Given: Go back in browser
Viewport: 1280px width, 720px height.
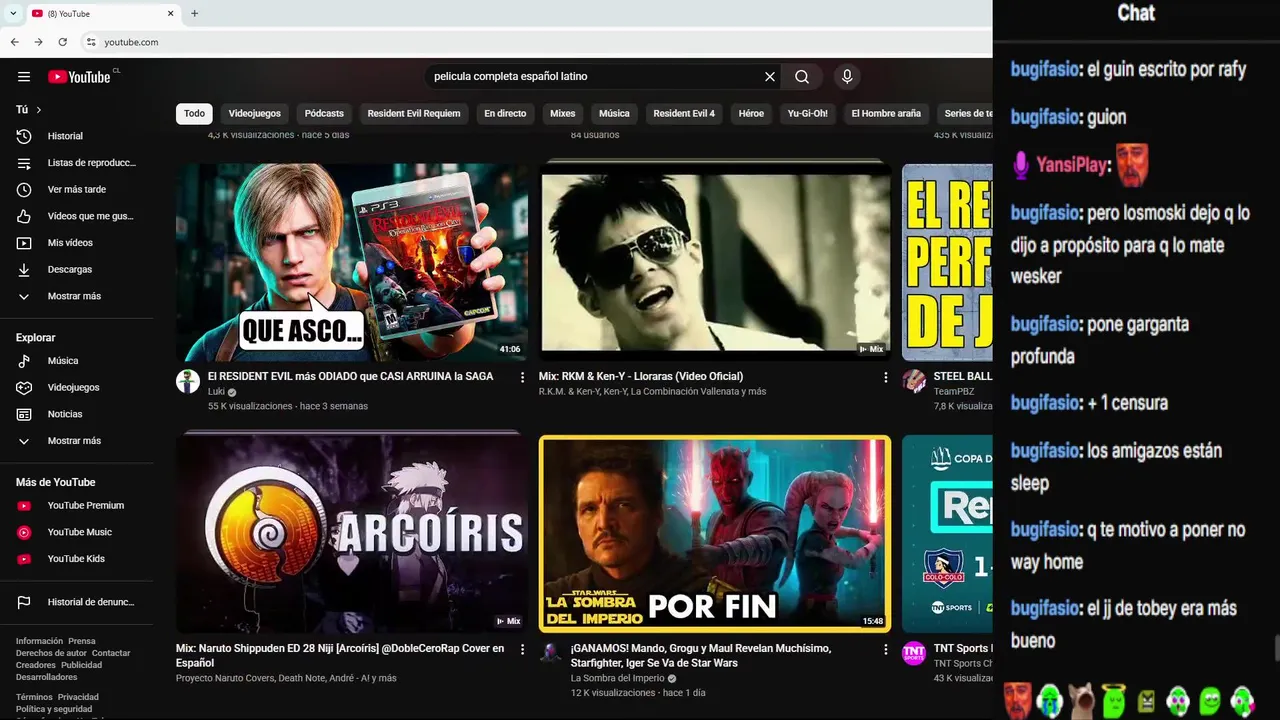Looking at the screenshot, I should (14, 42).
